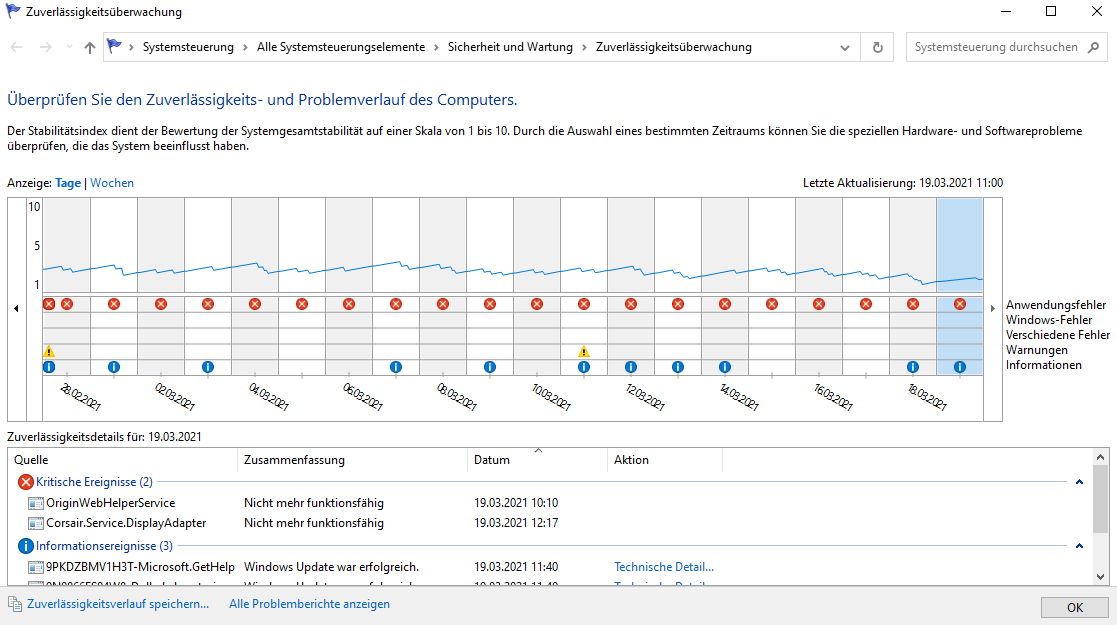
Task: Click in the Systemsteuerung durchsuchen search field
Action: (x=996, y=47)
